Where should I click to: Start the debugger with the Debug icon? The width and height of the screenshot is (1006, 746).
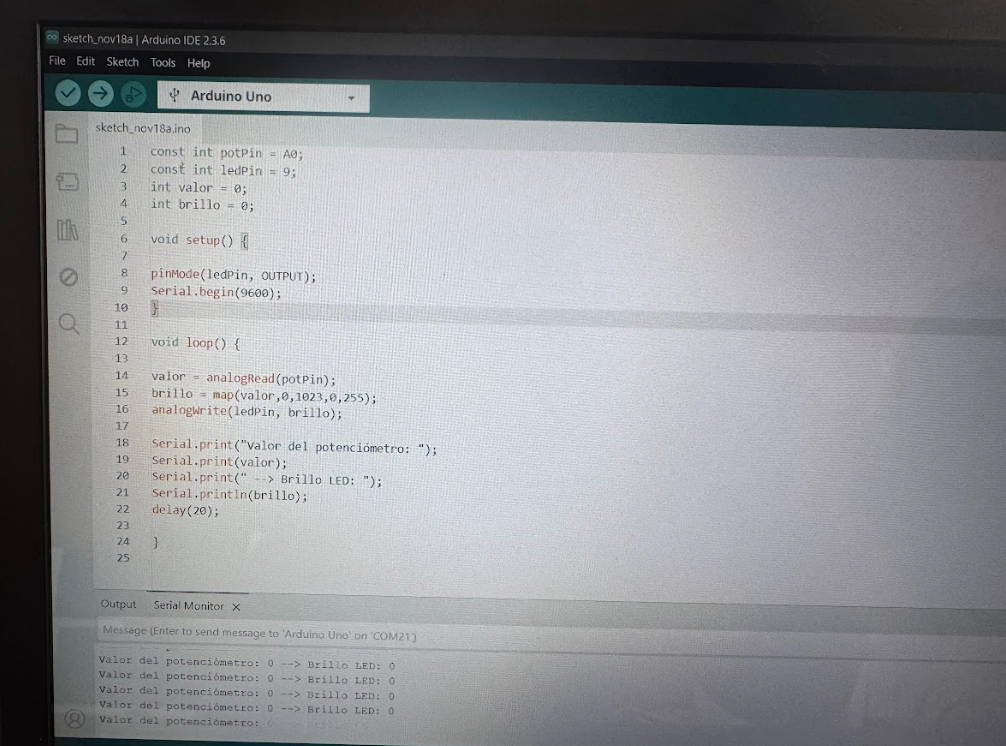(132, 95)
